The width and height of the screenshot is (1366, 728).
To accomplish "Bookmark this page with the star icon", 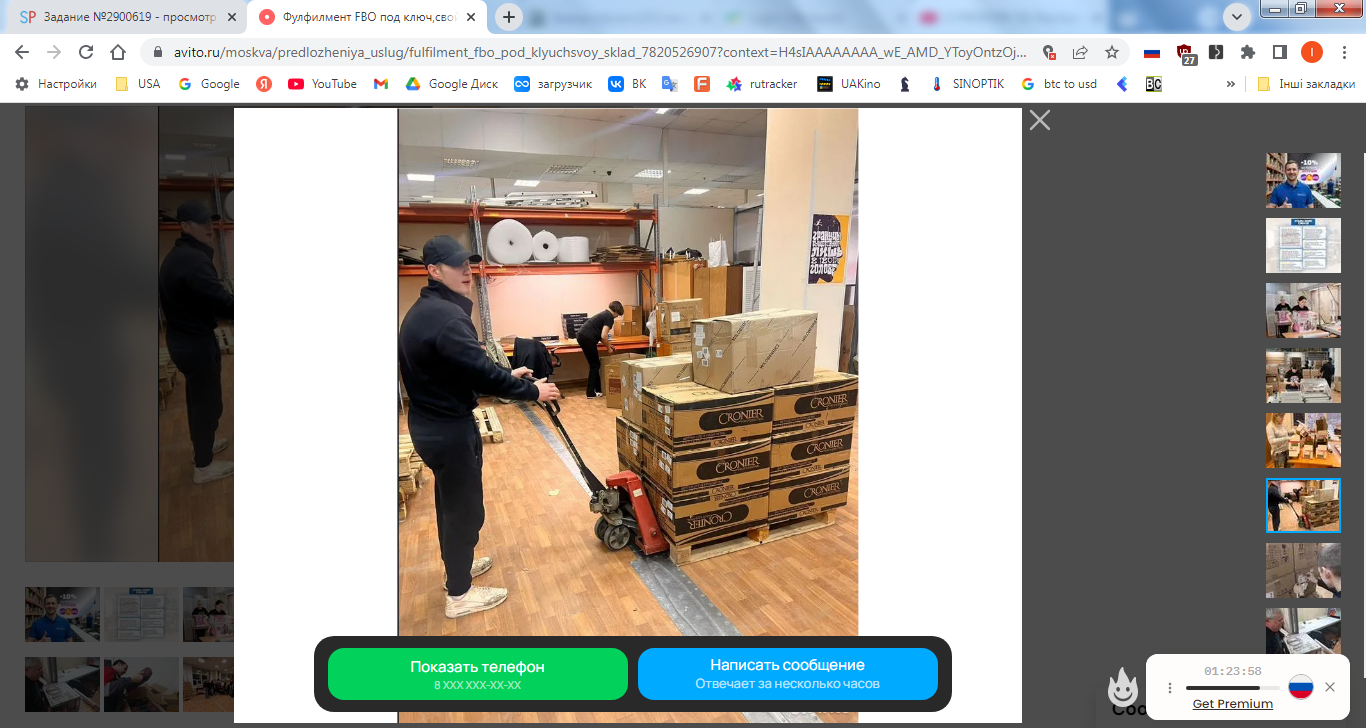I will pos(1111,52).
